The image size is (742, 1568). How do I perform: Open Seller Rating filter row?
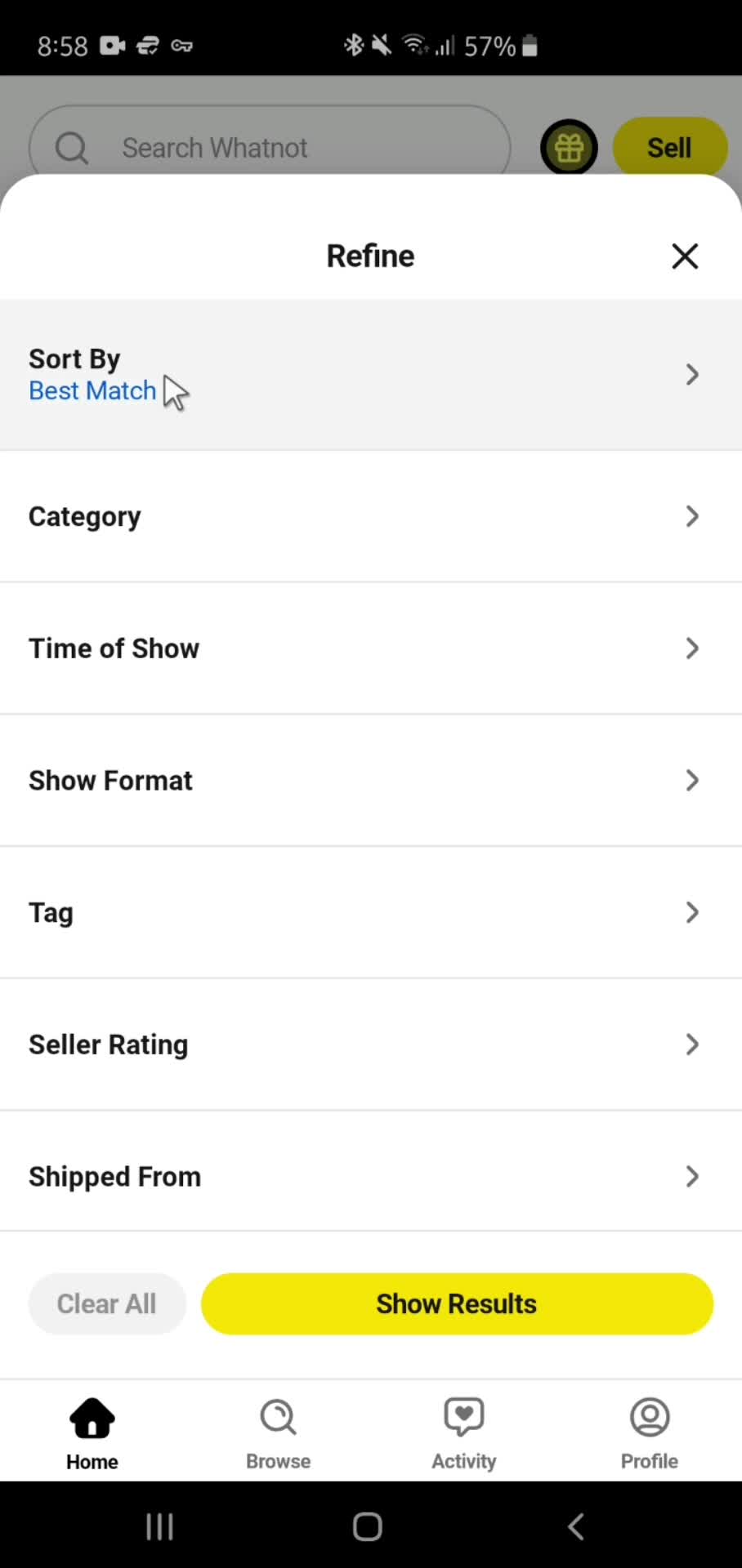point(370,1045)
